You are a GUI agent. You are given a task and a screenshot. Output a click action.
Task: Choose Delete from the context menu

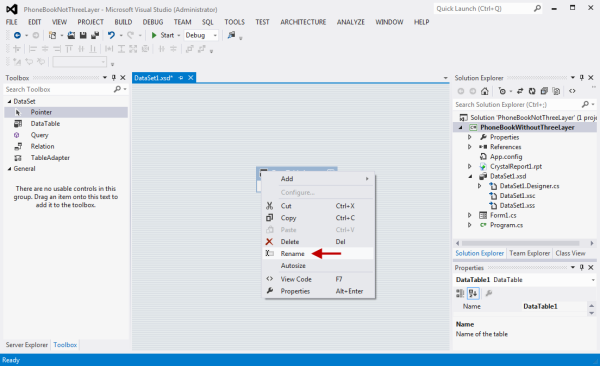point(318,242)
